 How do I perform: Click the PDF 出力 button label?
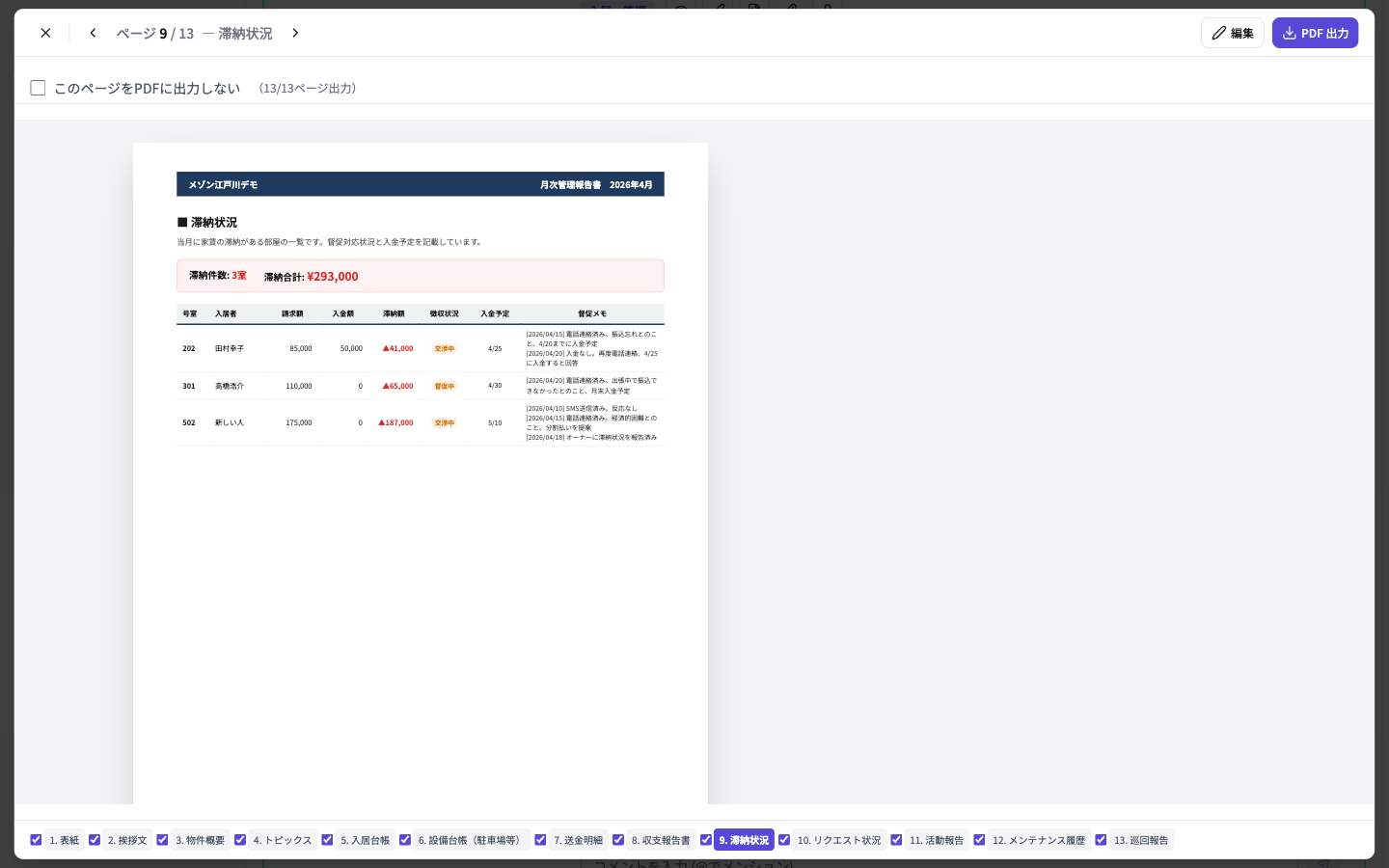tap(1324, 33)
